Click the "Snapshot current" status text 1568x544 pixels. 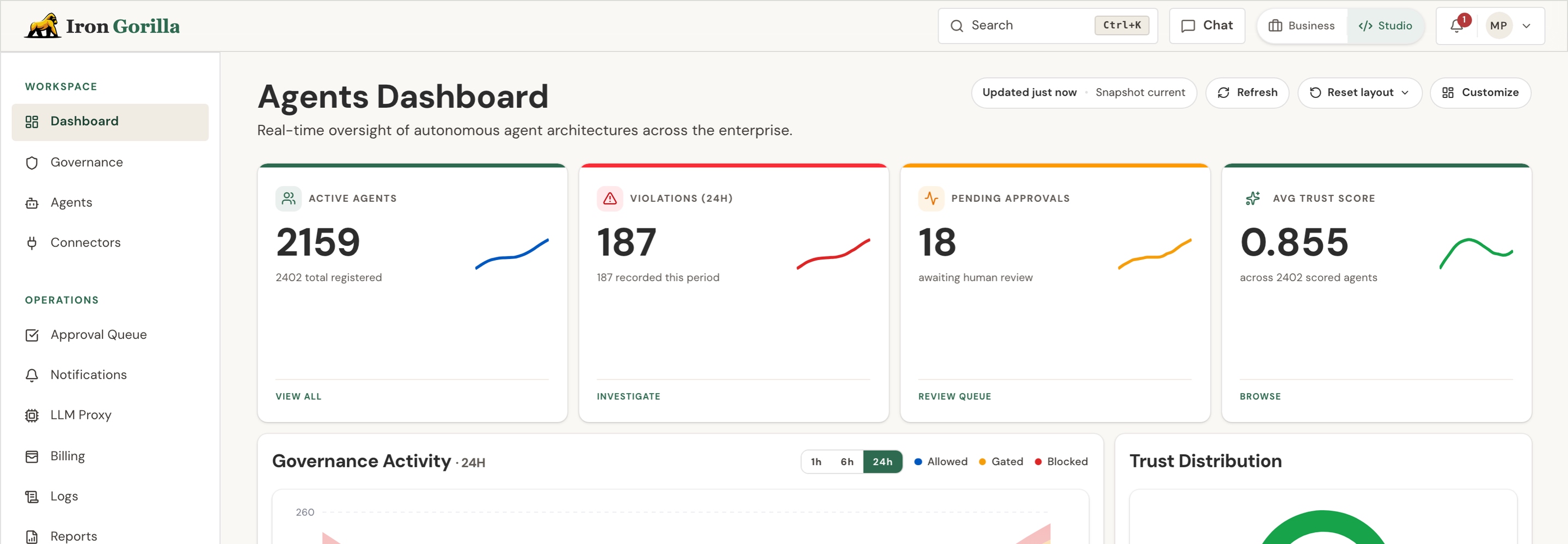coord(1140,92)
